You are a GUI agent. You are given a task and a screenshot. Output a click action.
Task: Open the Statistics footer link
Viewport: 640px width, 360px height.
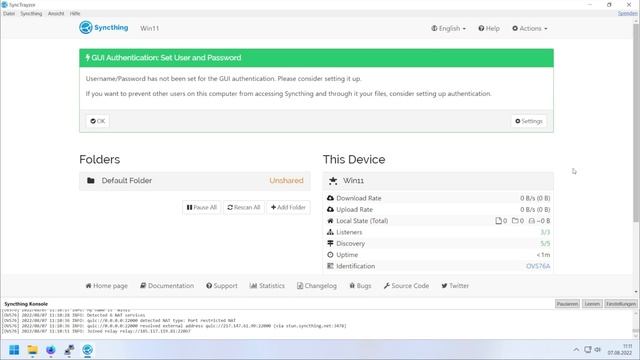pyautogui.click(x=267, y=286)
